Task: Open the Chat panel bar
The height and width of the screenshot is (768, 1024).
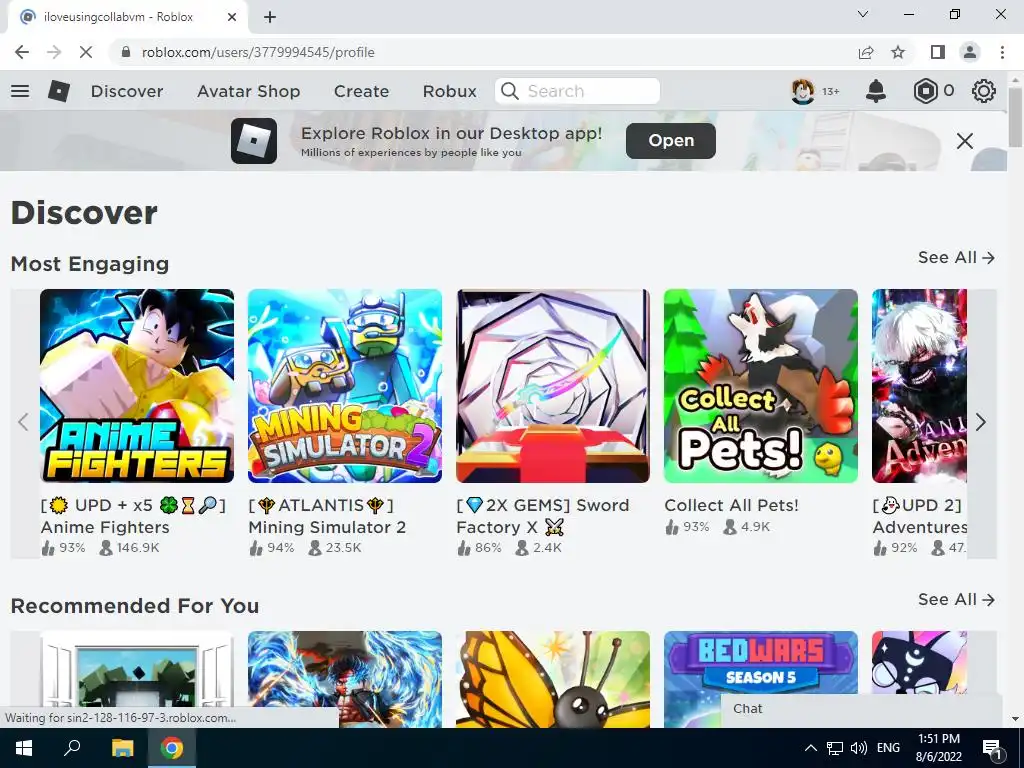Action: click(x=861, y=709)
